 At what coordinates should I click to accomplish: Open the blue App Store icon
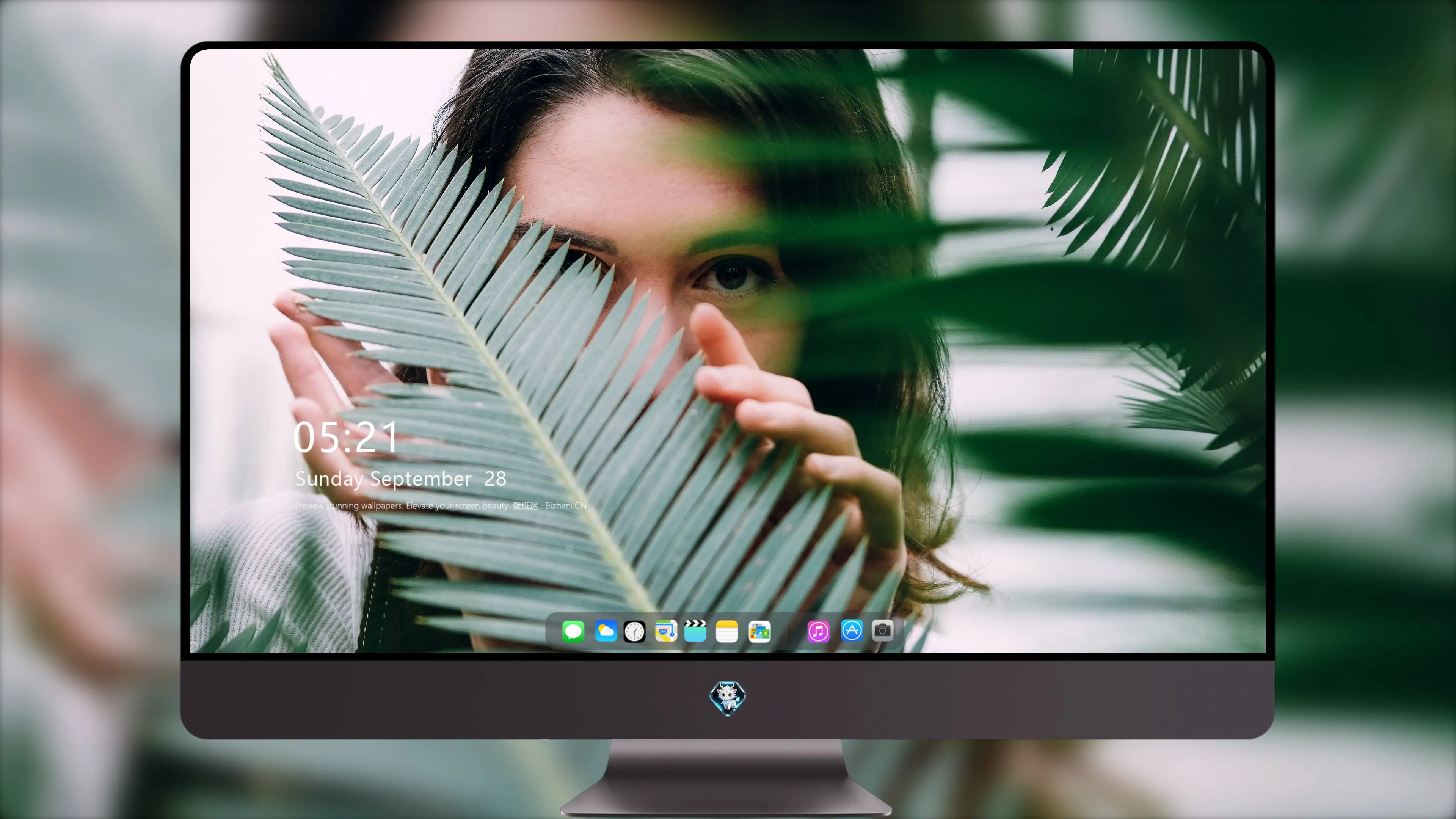852,630
